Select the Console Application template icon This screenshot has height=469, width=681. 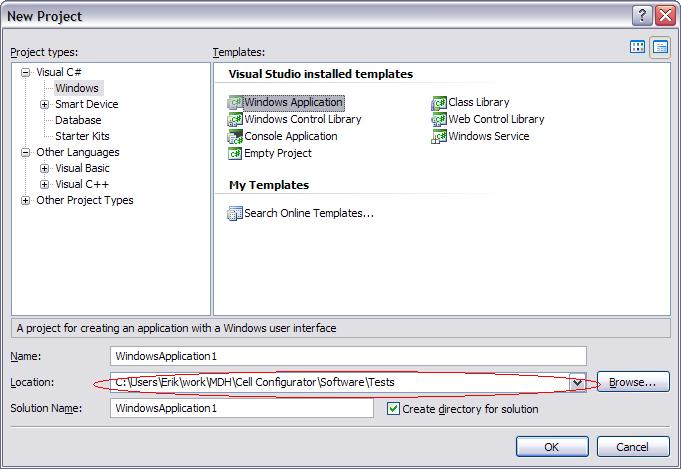coord(235,136)
